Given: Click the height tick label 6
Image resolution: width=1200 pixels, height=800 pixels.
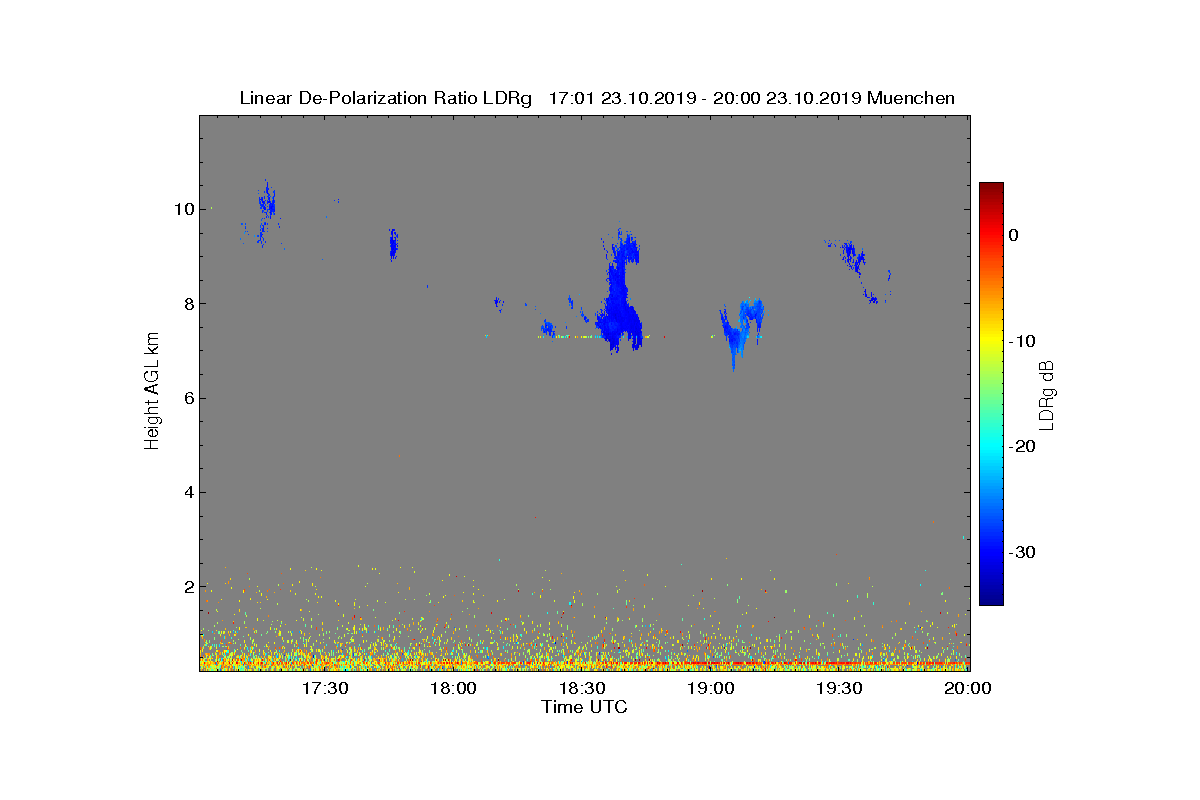Looking at the screenshot, I should [187, 398].
